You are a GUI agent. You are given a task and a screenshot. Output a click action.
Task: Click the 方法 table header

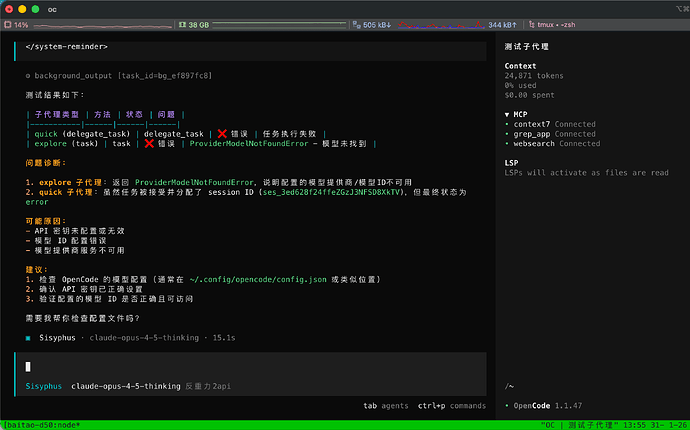[x=103, y=114]
